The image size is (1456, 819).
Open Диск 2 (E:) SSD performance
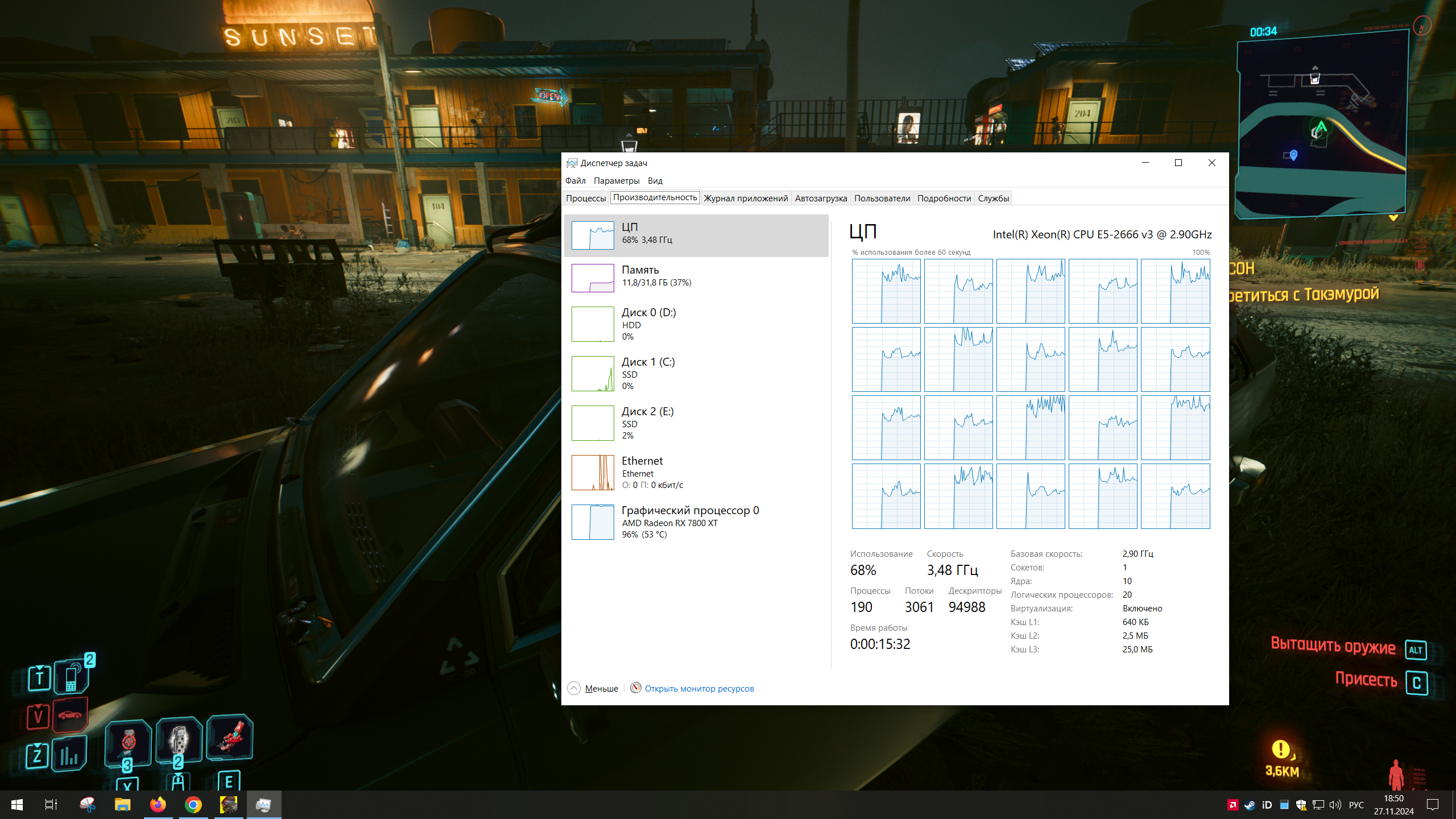(x=696, y=423)
